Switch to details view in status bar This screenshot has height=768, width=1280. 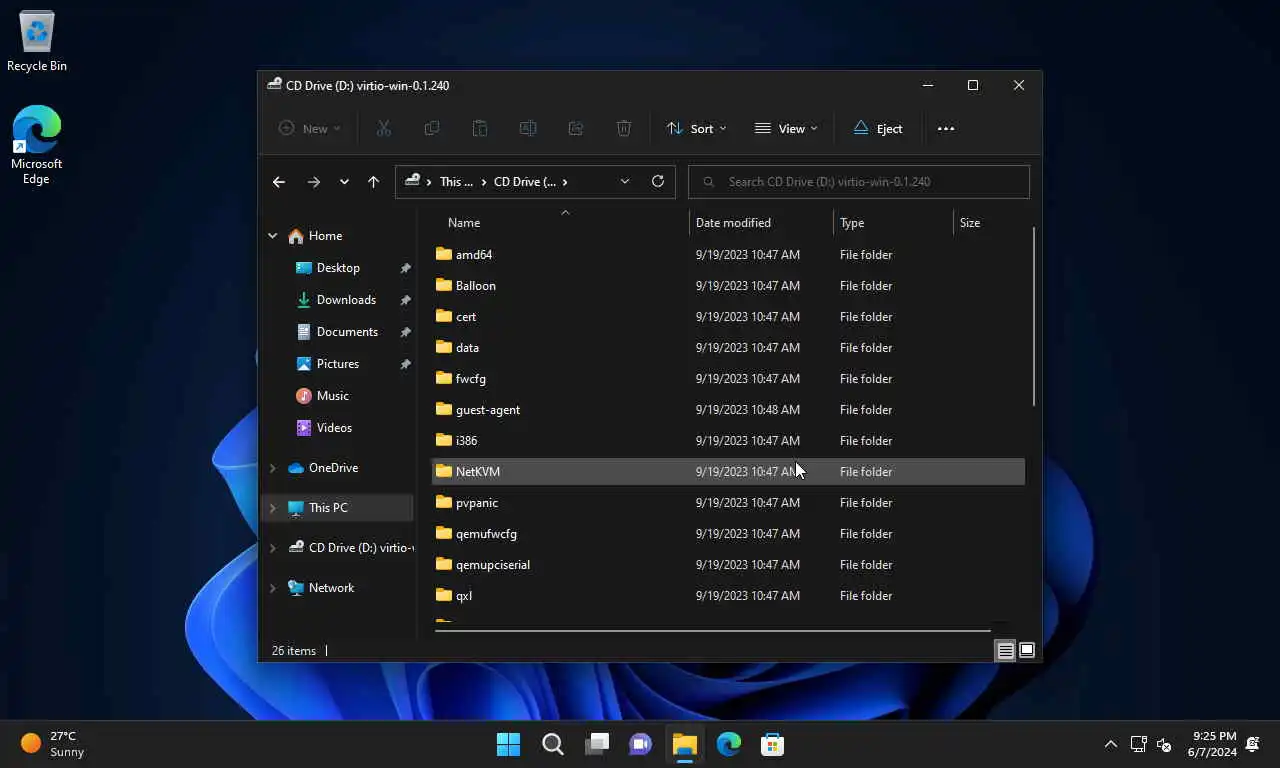[1006, 650]
